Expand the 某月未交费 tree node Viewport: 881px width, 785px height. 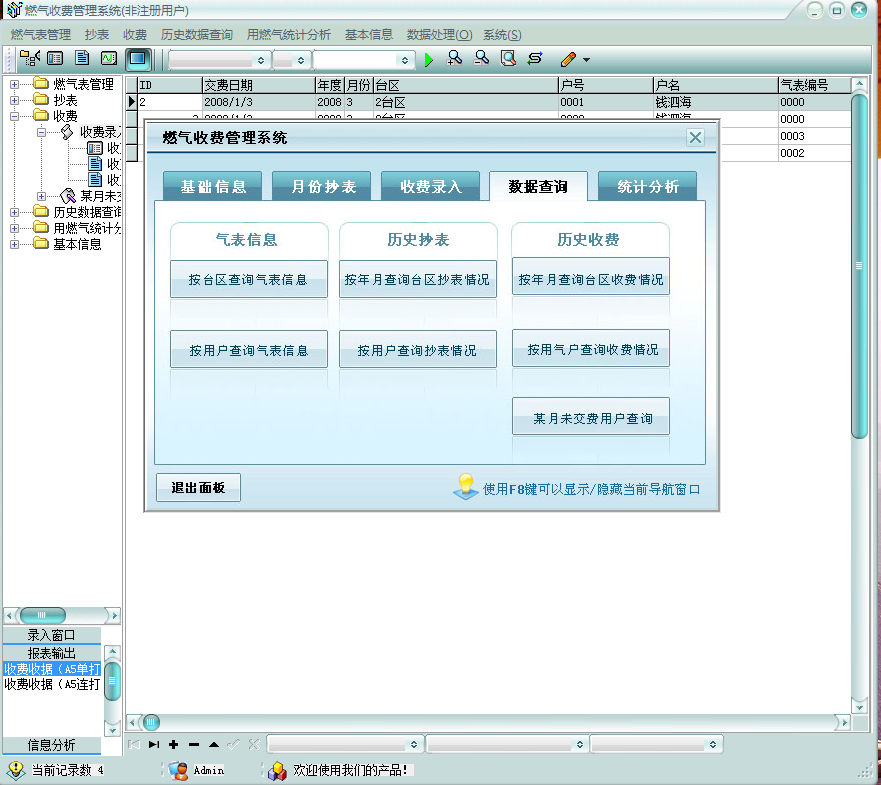(41, 196)
